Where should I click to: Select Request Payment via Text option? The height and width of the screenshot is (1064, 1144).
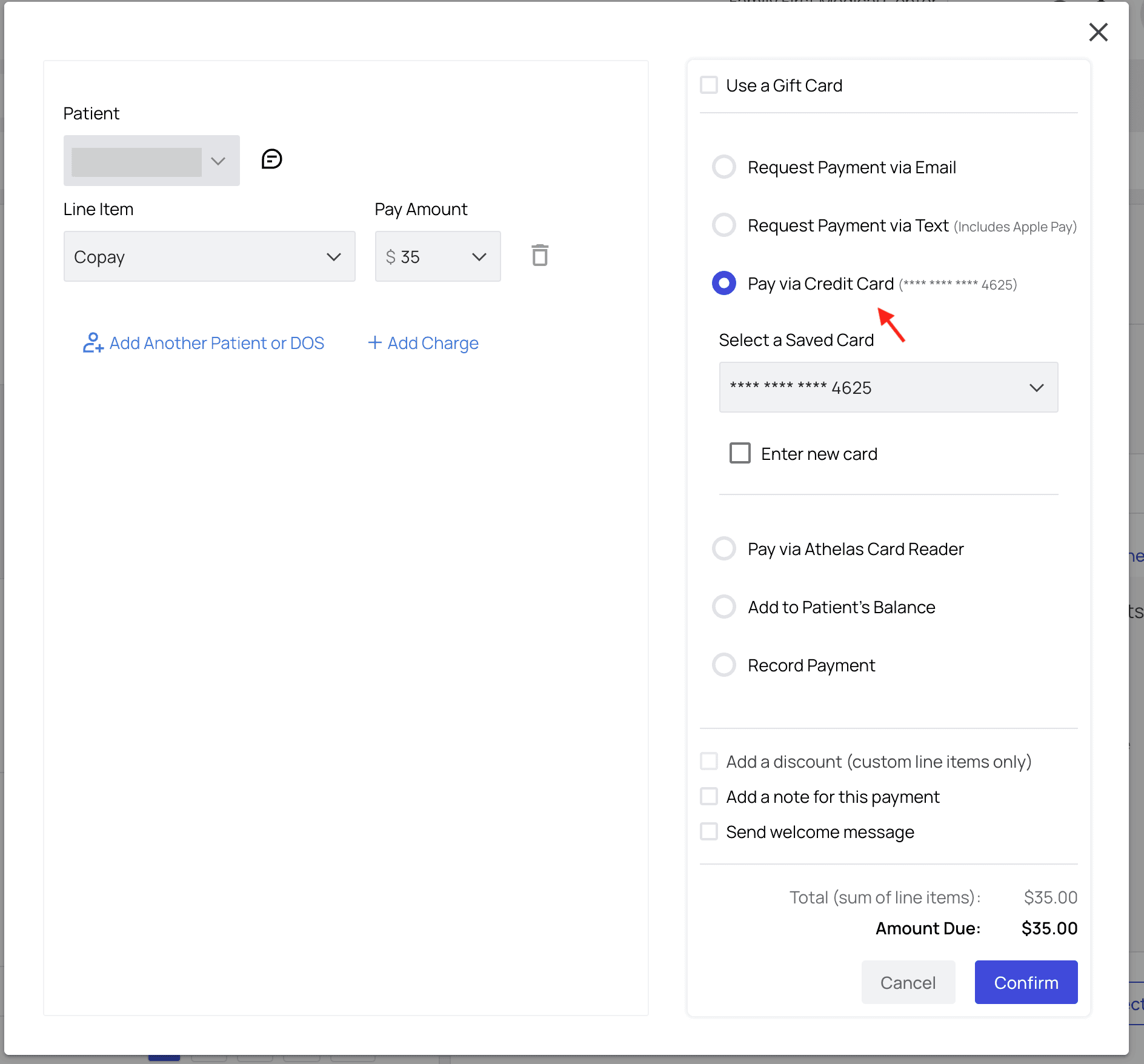click(x=724, y=225)
